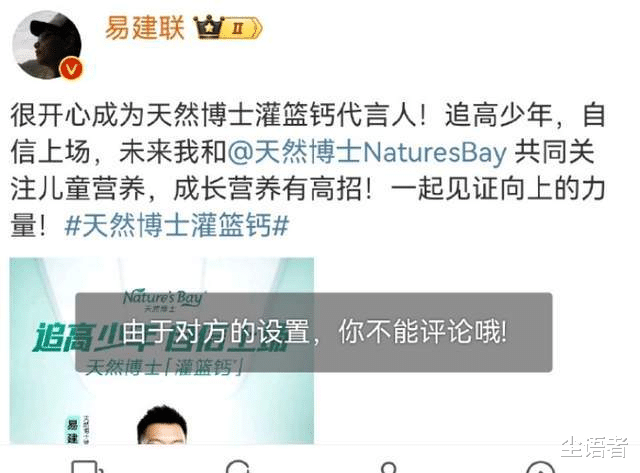
Task: Tap the gold crown membership icon
Action: [x=209, y=27]
